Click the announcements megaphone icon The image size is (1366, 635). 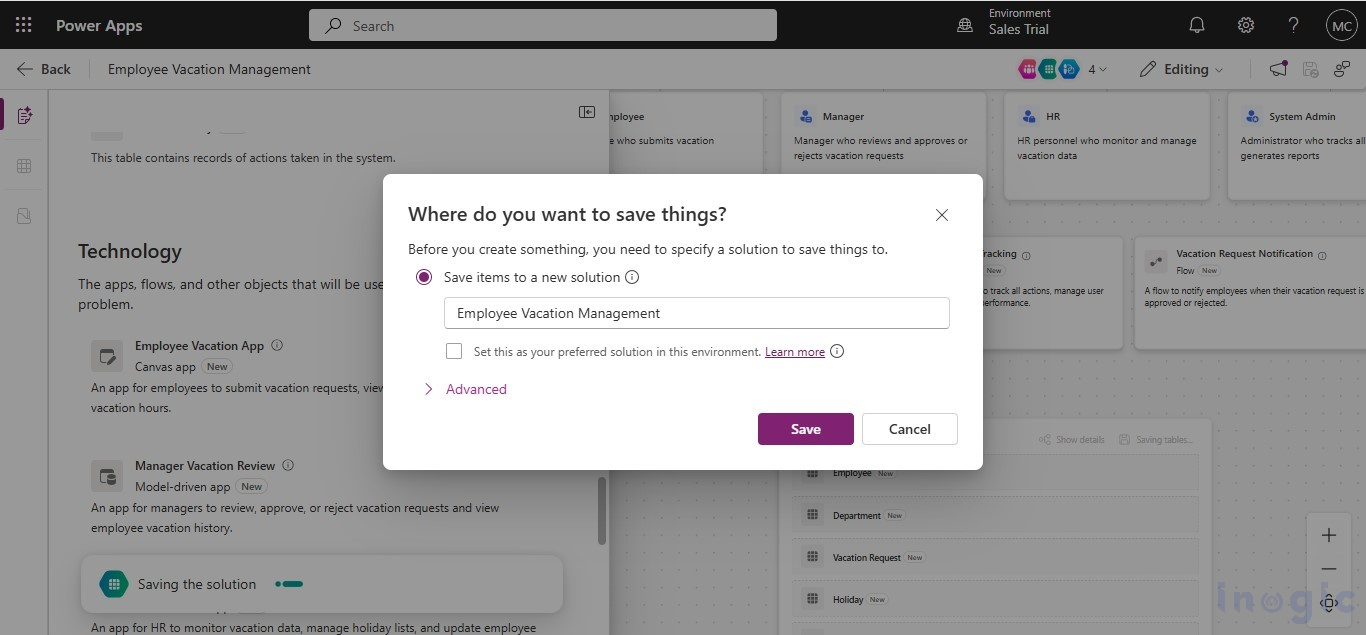(x=1278, y=69)
